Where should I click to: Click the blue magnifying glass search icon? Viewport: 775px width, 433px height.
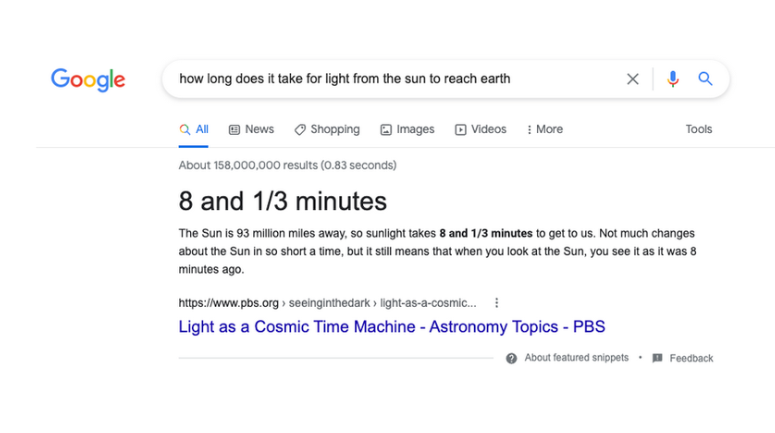point(706,79)
